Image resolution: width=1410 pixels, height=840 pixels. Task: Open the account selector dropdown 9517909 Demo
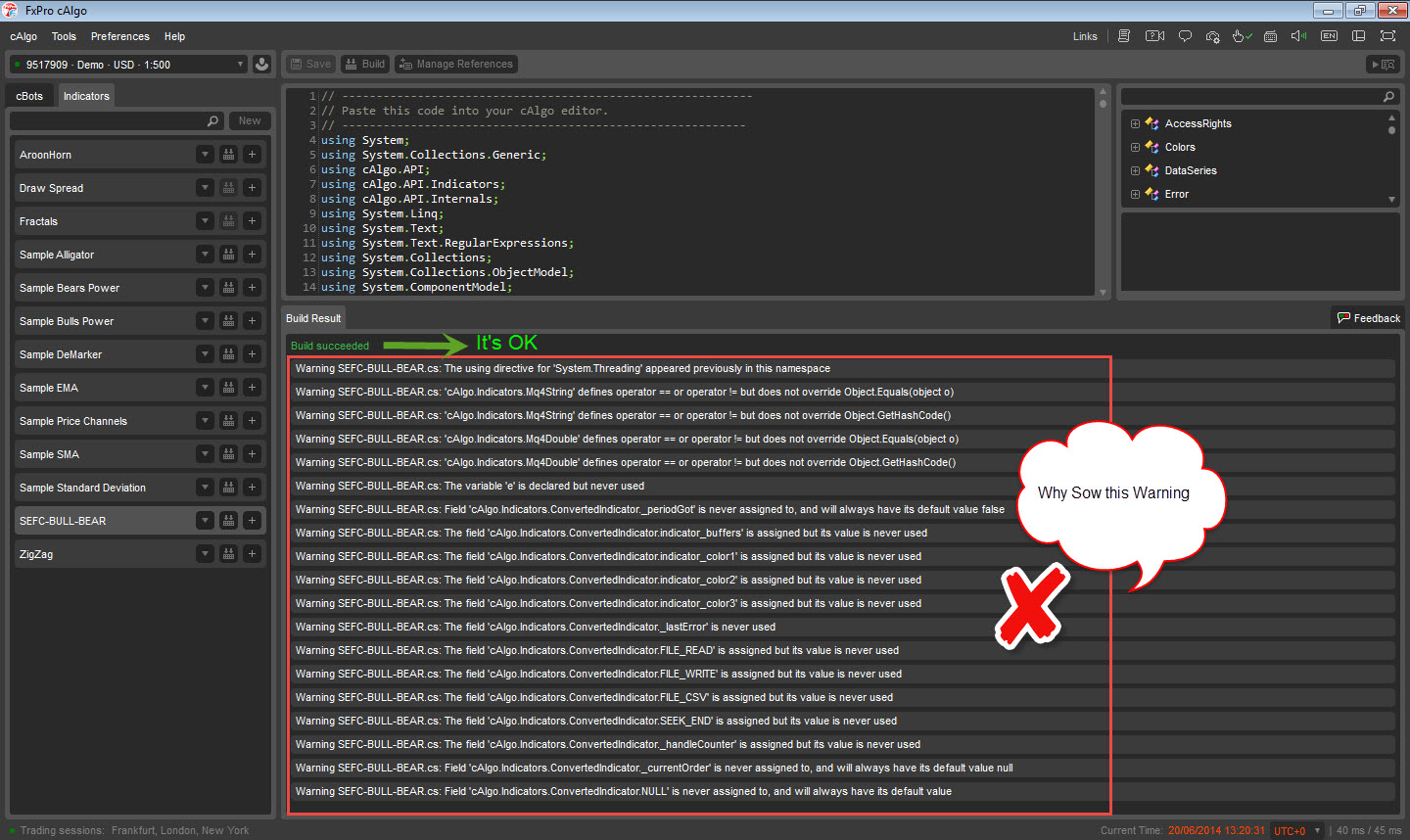pos(128,65)
